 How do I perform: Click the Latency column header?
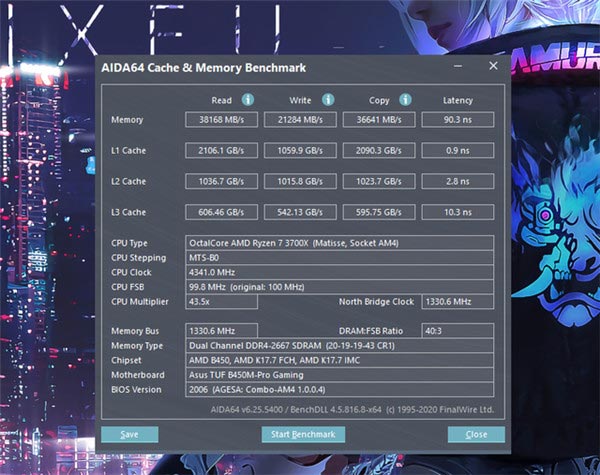click(458, 100)
